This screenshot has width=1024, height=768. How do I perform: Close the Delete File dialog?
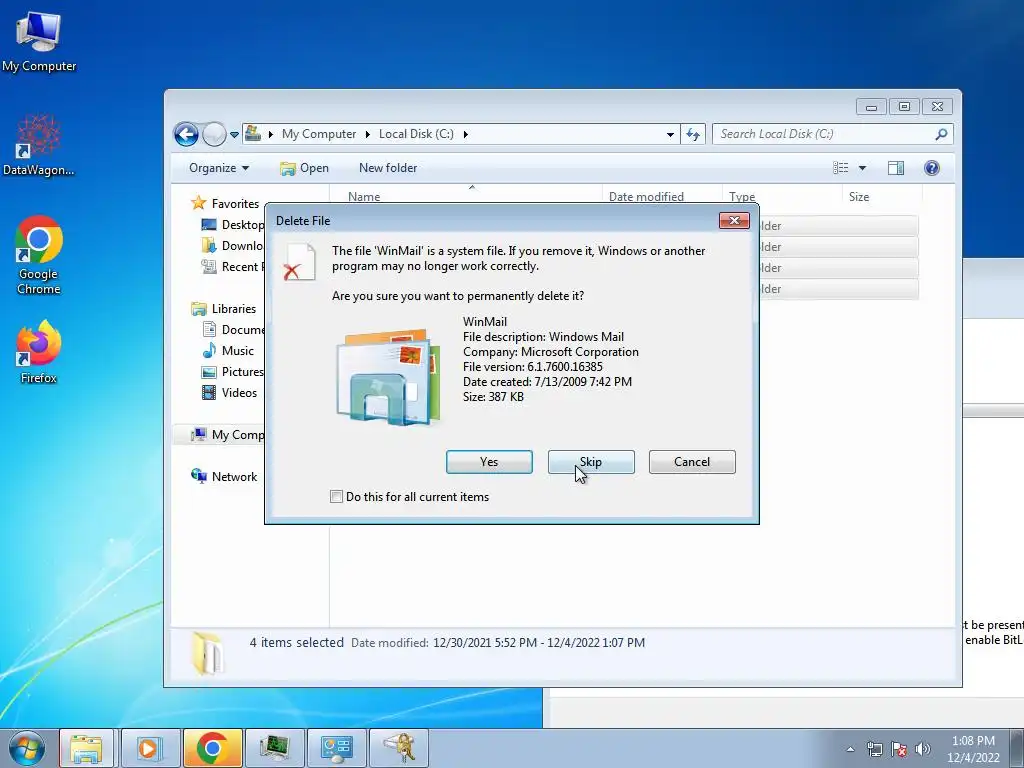pyautogui.click(x=734, y=221)
